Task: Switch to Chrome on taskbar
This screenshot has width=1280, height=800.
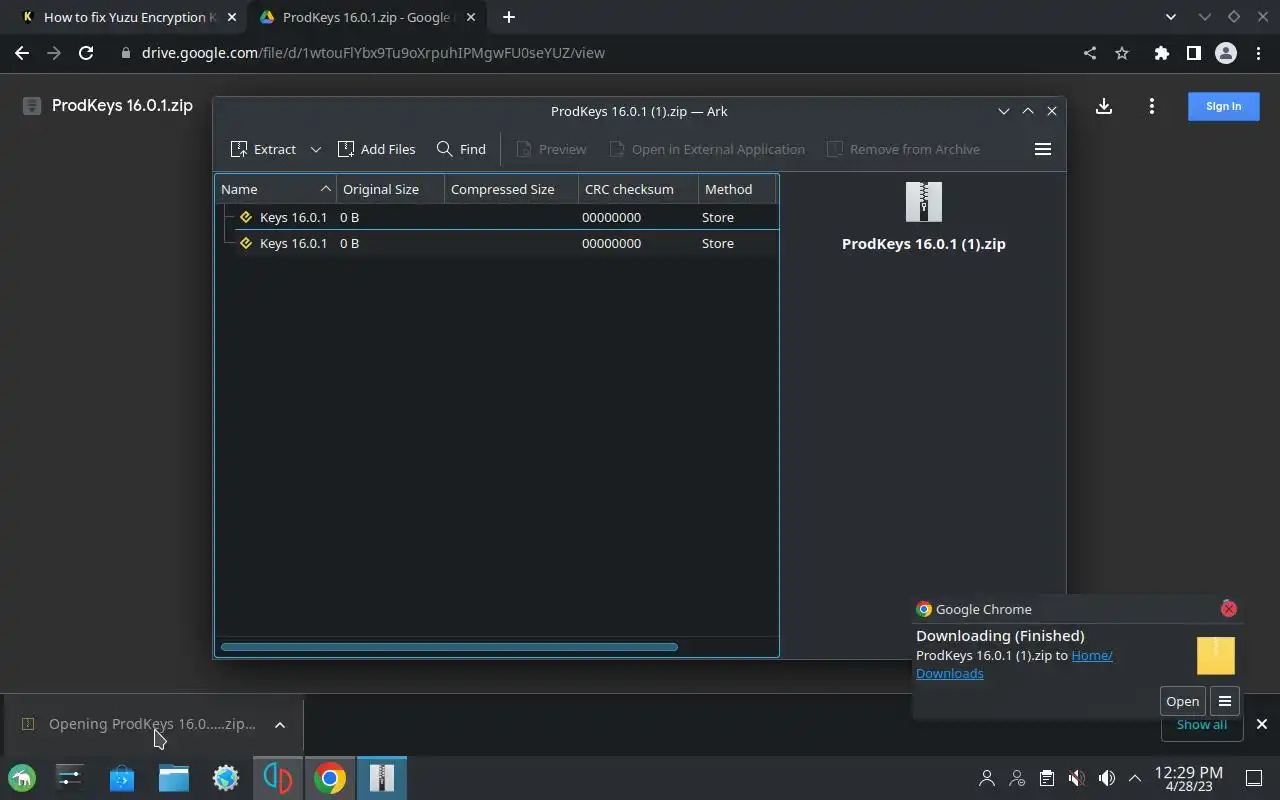Action: coord(330,778)
